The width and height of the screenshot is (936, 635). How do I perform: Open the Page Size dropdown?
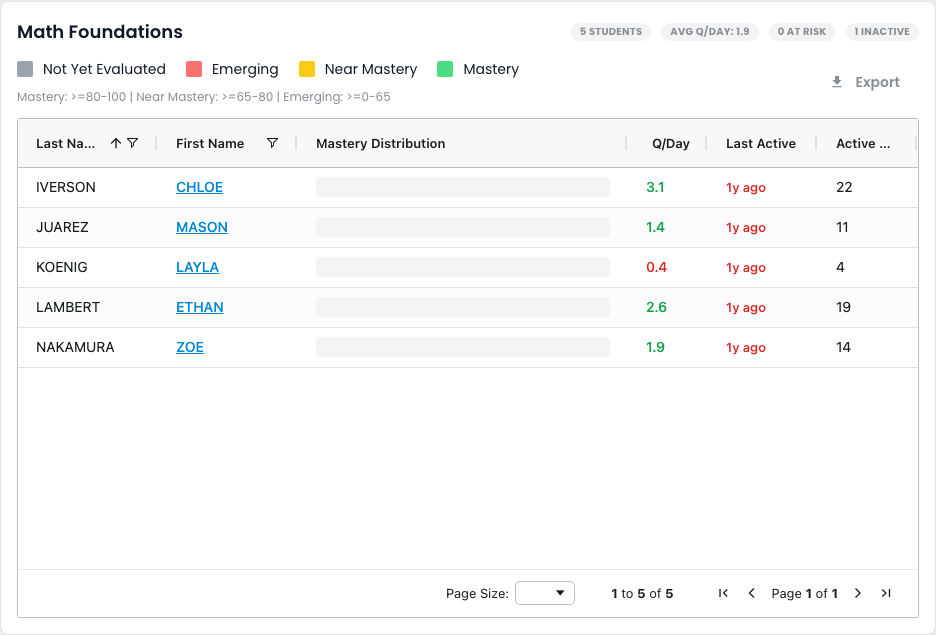[x=545, y=593]
